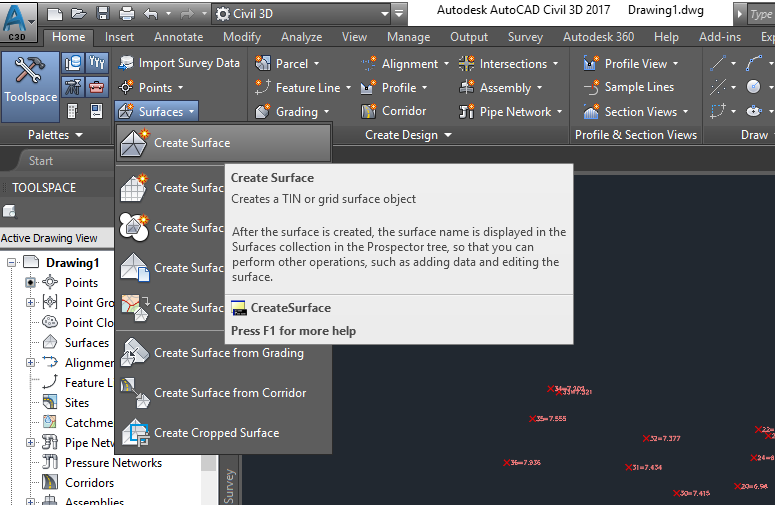The width and height of the screenshot is (775, 507).
Task: Expand the Alignments tree node
Action: tap(31, 363)
